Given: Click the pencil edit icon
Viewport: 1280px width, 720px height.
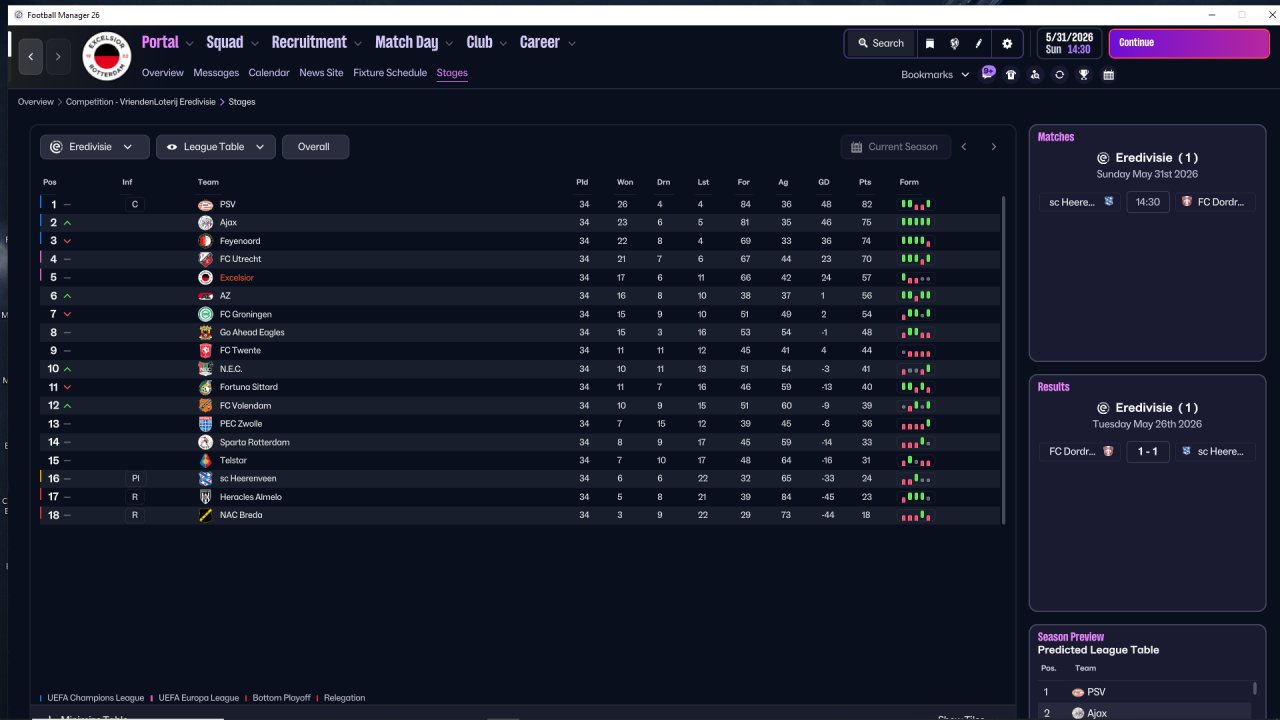Looking at the screenshot, I should pos(979,43).
